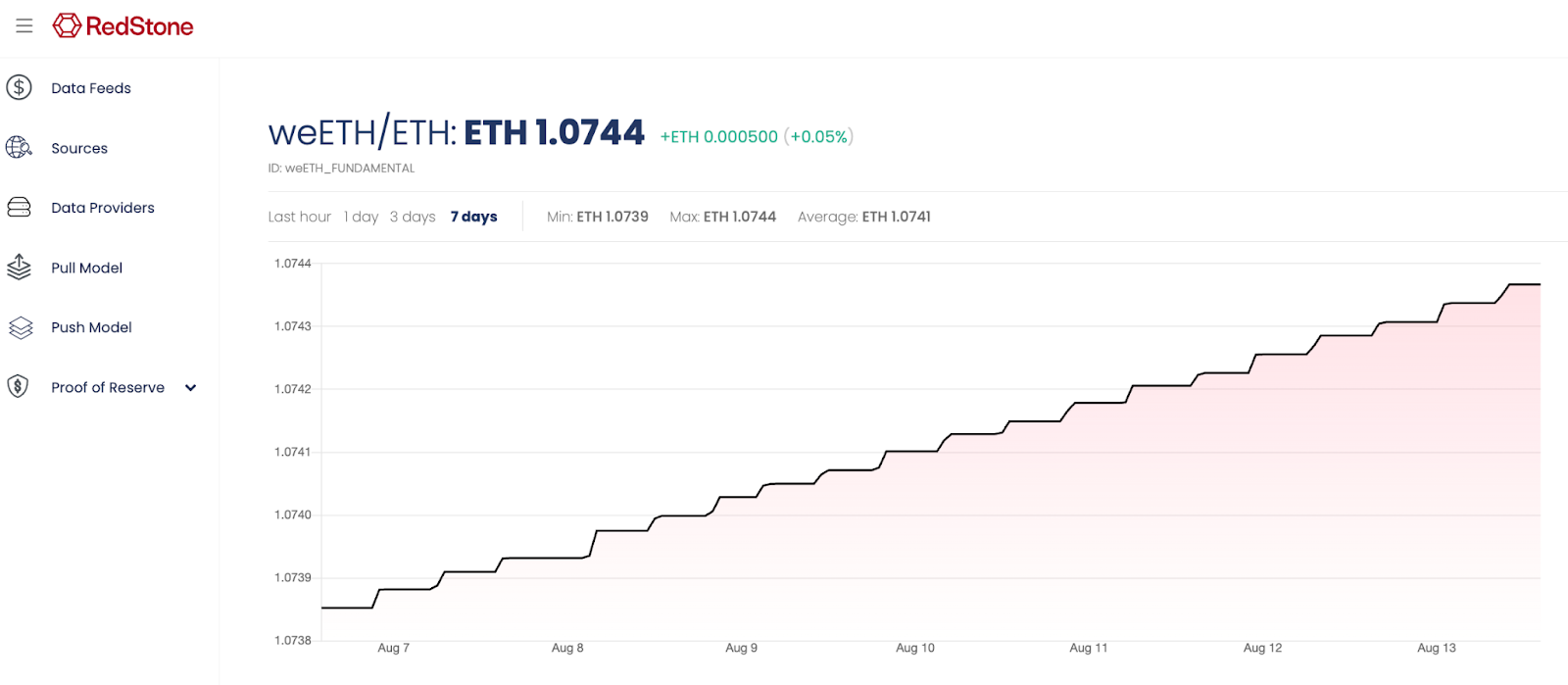
Task: Open the Data Feeds menu label
Action: pyautogui.click(x=91, y=88)
